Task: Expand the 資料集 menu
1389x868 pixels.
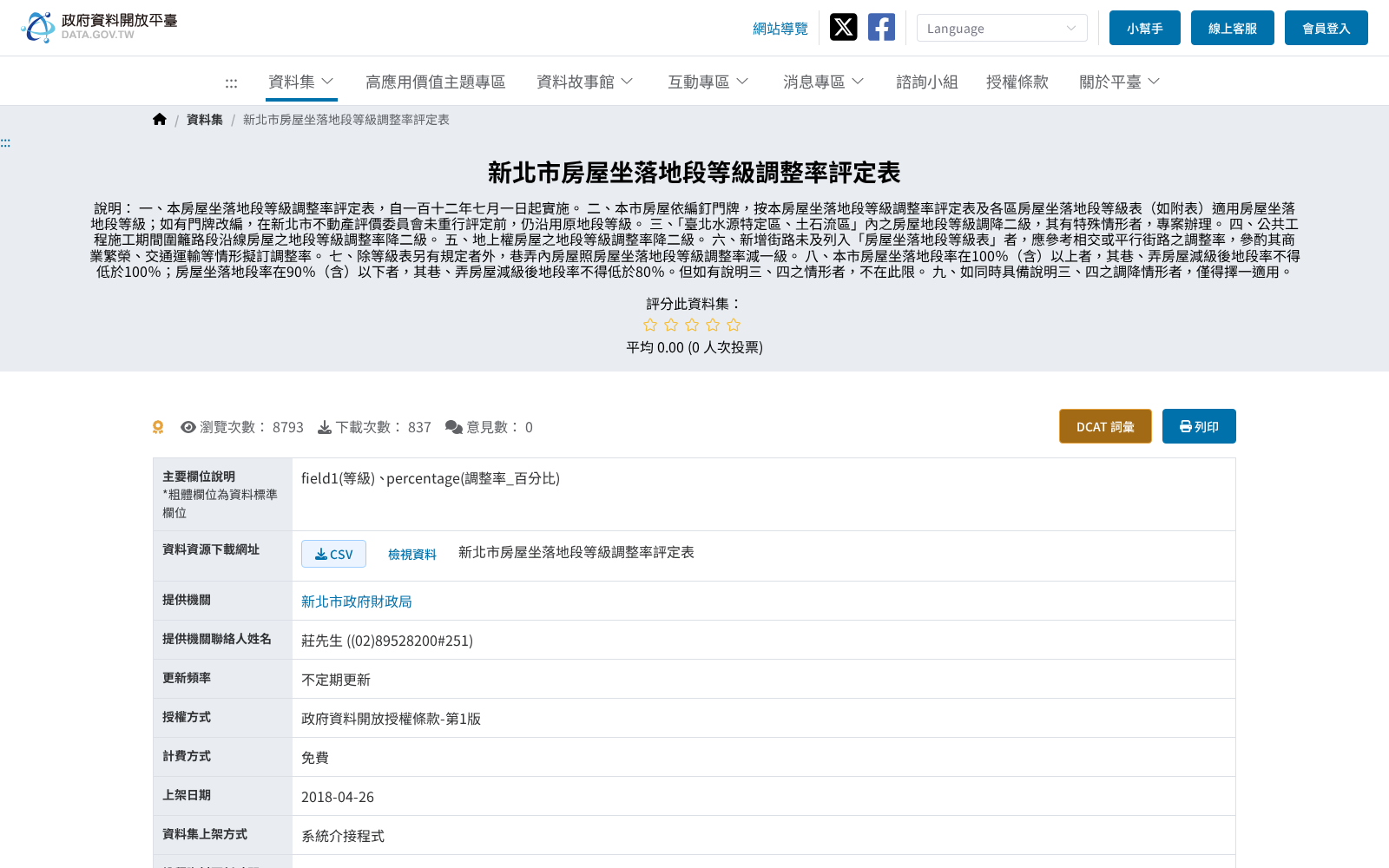Action: pos(301,82)
